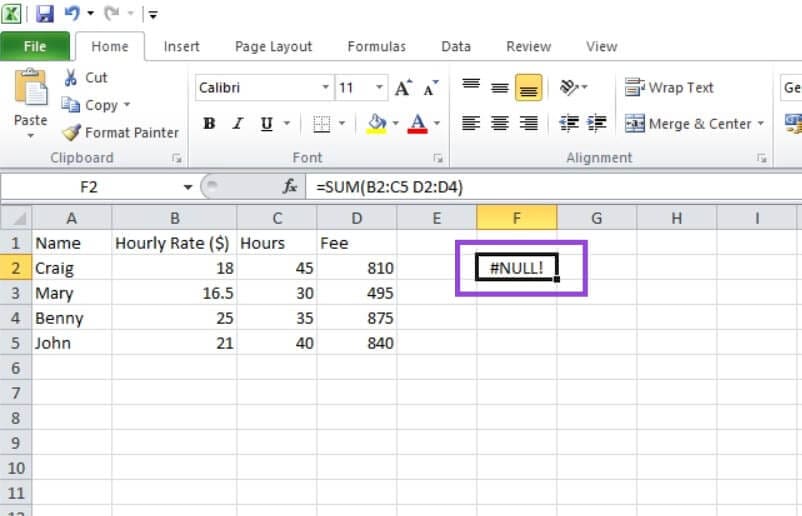This screenshot has height=516, width=802.
Task: Click the Cut scissors icon
Action: pyautogui.click(x=72, y=78)
